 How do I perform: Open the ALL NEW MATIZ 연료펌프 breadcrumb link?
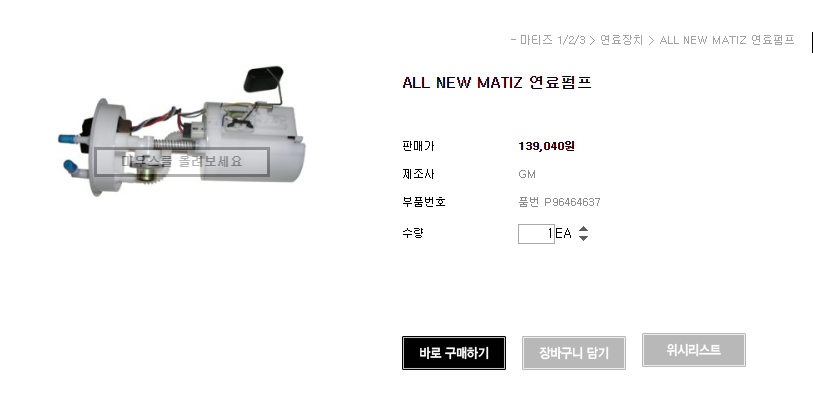(727, 40)
